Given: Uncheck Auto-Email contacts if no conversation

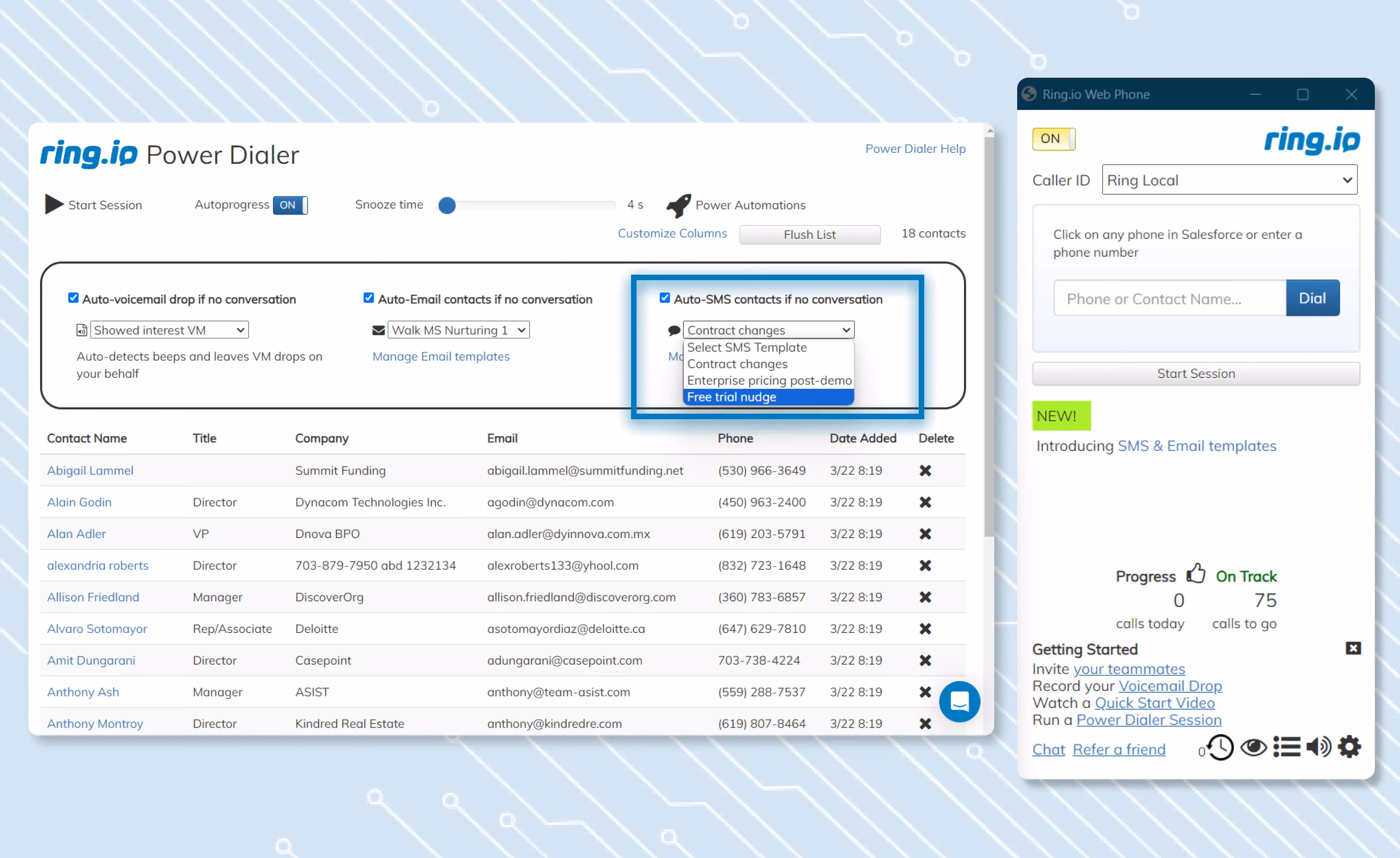Looking at the screenshot, I should point(369,298).
